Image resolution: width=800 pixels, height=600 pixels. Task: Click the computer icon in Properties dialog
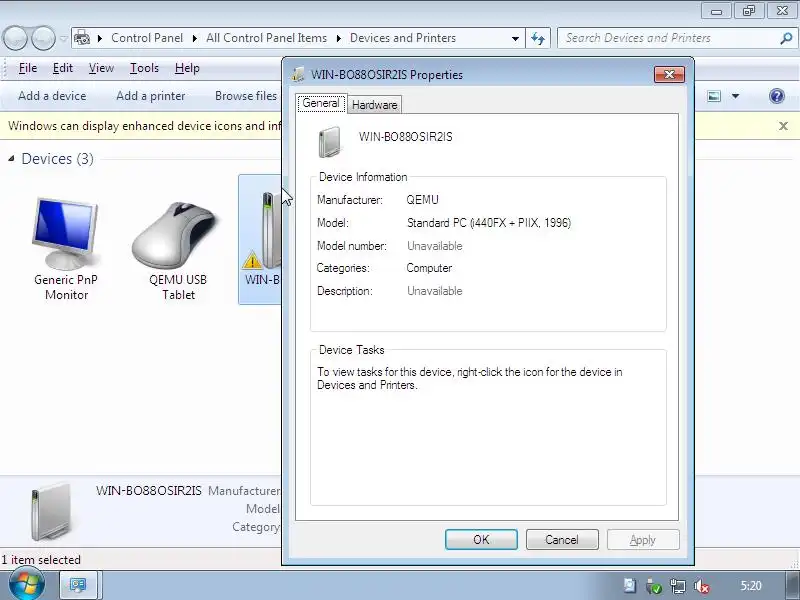click(x=329, y=141)
